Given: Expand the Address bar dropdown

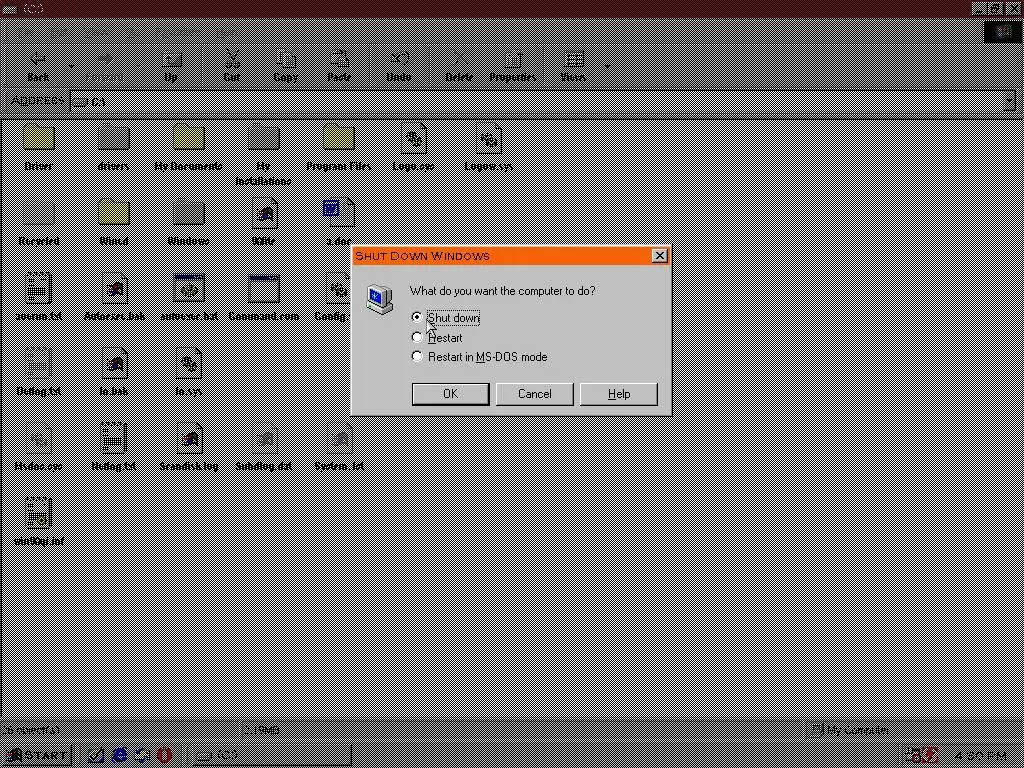Looking at the screenshot, I should click(x=1009, y=101).
